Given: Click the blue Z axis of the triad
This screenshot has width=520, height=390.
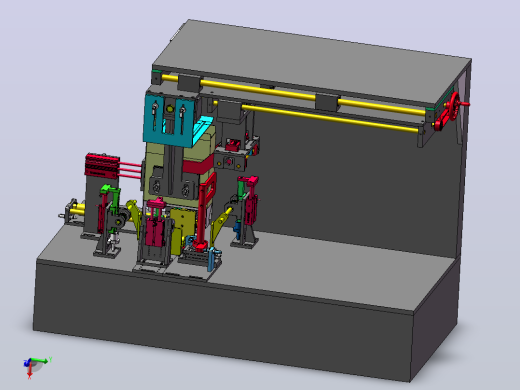Looking at the screenshot, I should [x=26, y=363].
